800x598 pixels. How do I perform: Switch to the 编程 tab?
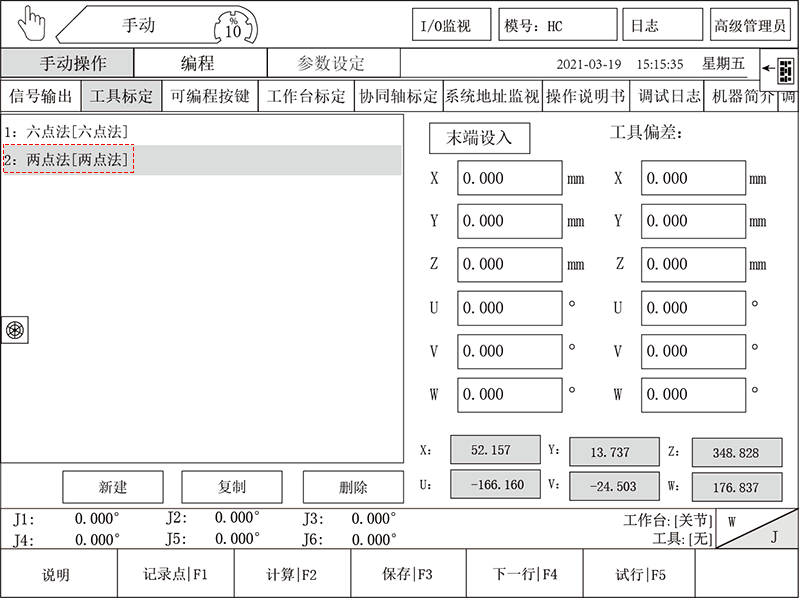pos(199,62)
